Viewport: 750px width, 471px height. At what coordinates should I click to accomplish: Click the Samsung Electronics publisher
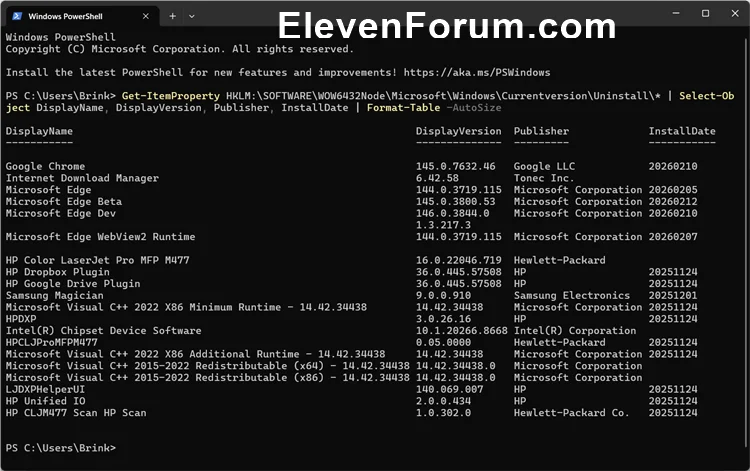coord(572,296)
